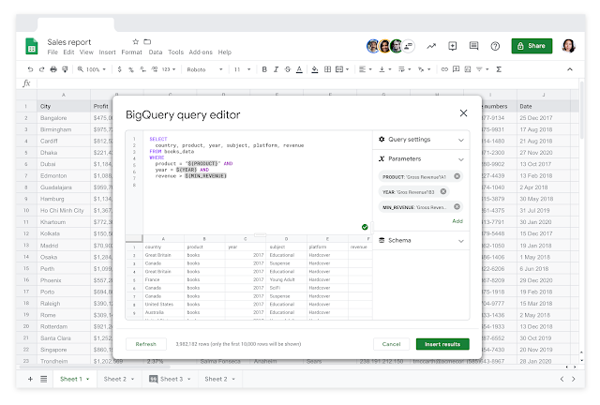Screen dimensions: 600x405
Task: Select the Paint format tool
Action: [x=65, y=69]
